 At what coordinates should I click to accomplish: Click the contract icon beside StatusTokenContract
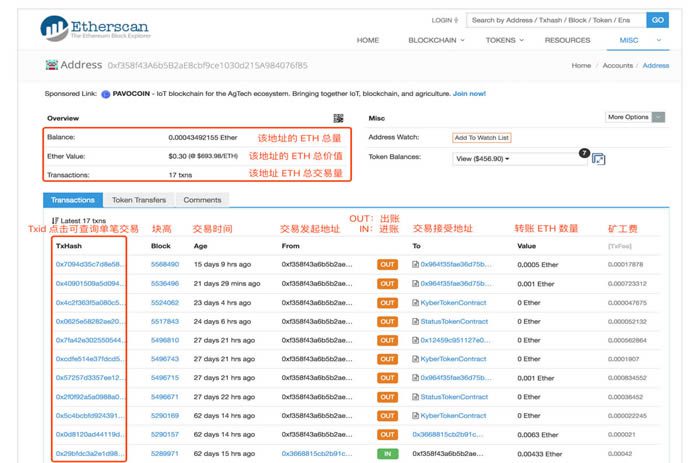pos(415,321)
